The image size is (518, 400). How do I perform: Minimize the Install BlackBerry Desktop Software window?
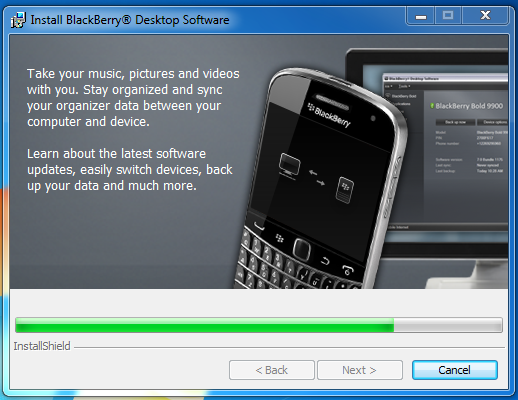pyautogui.click(x=421, y=16)
